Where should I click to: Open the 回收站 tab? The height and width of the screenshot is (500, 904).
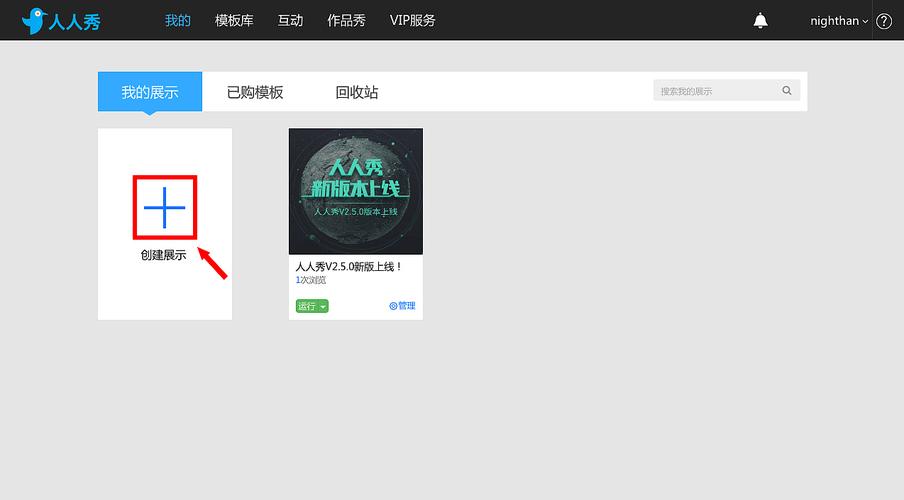click(357, 92)
